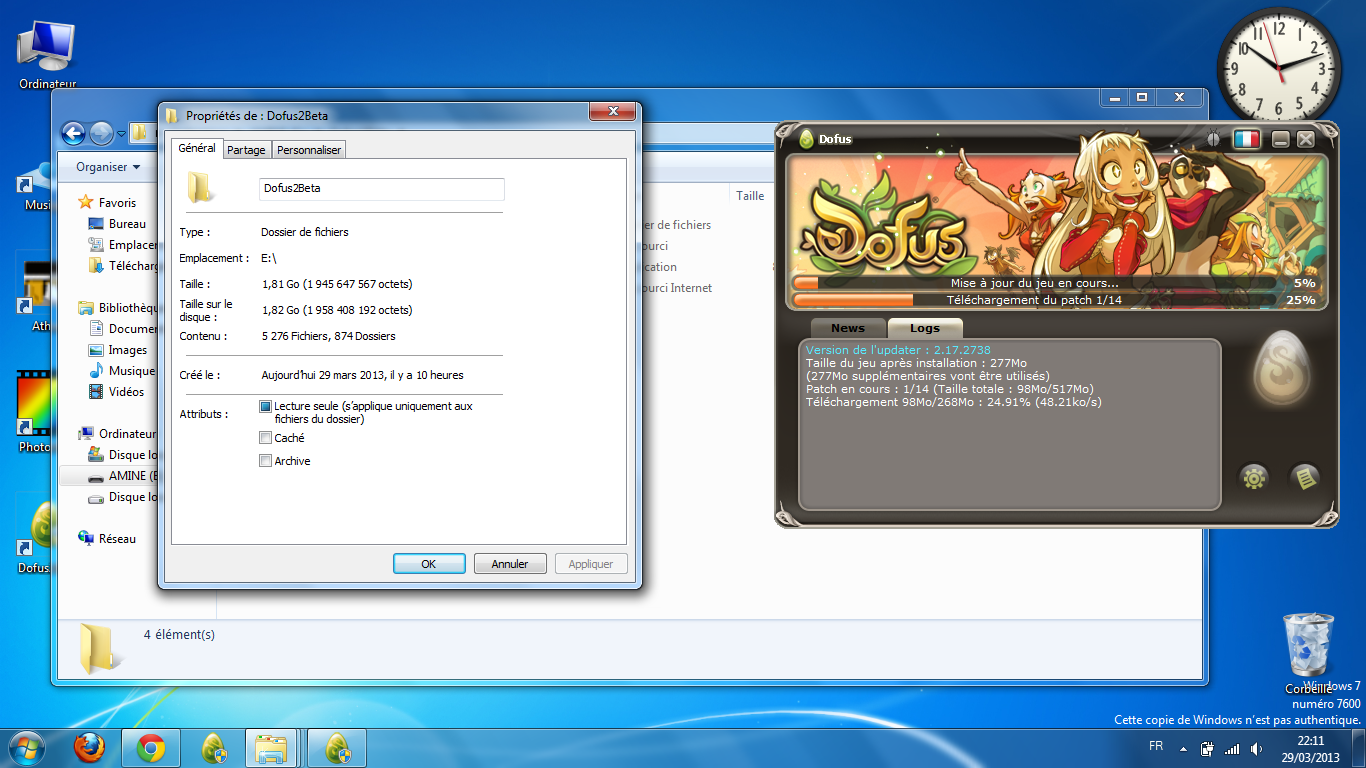Image resolution: width=1366 pixels, height=768 pixels.
Task: Click the Taille column header in Explorer
Action: click(750, 196)
